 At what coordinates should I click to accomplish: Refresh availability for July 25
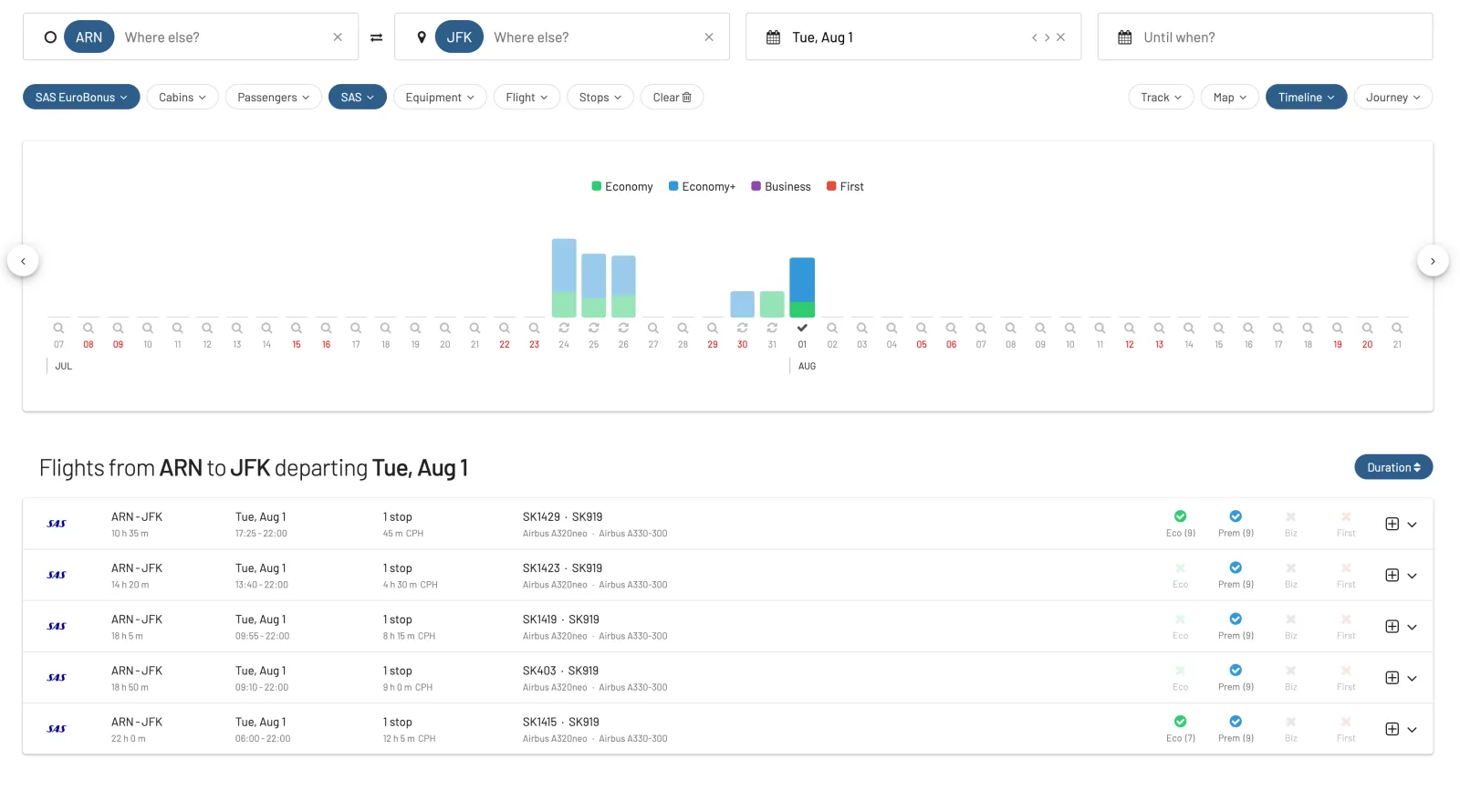click(x=594, y=328)
